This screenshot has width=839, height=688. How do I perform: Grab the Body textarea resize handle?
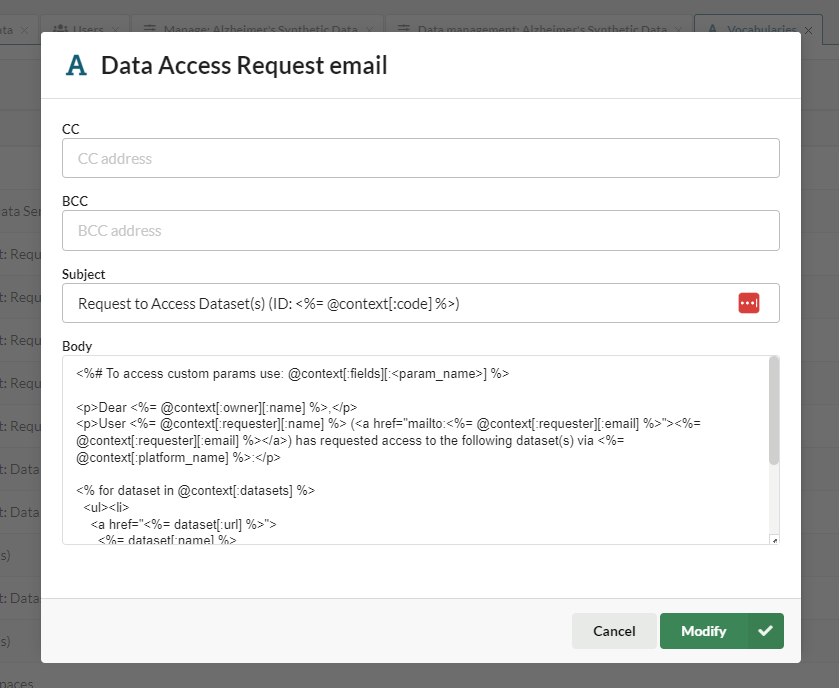tap(774, 540)
